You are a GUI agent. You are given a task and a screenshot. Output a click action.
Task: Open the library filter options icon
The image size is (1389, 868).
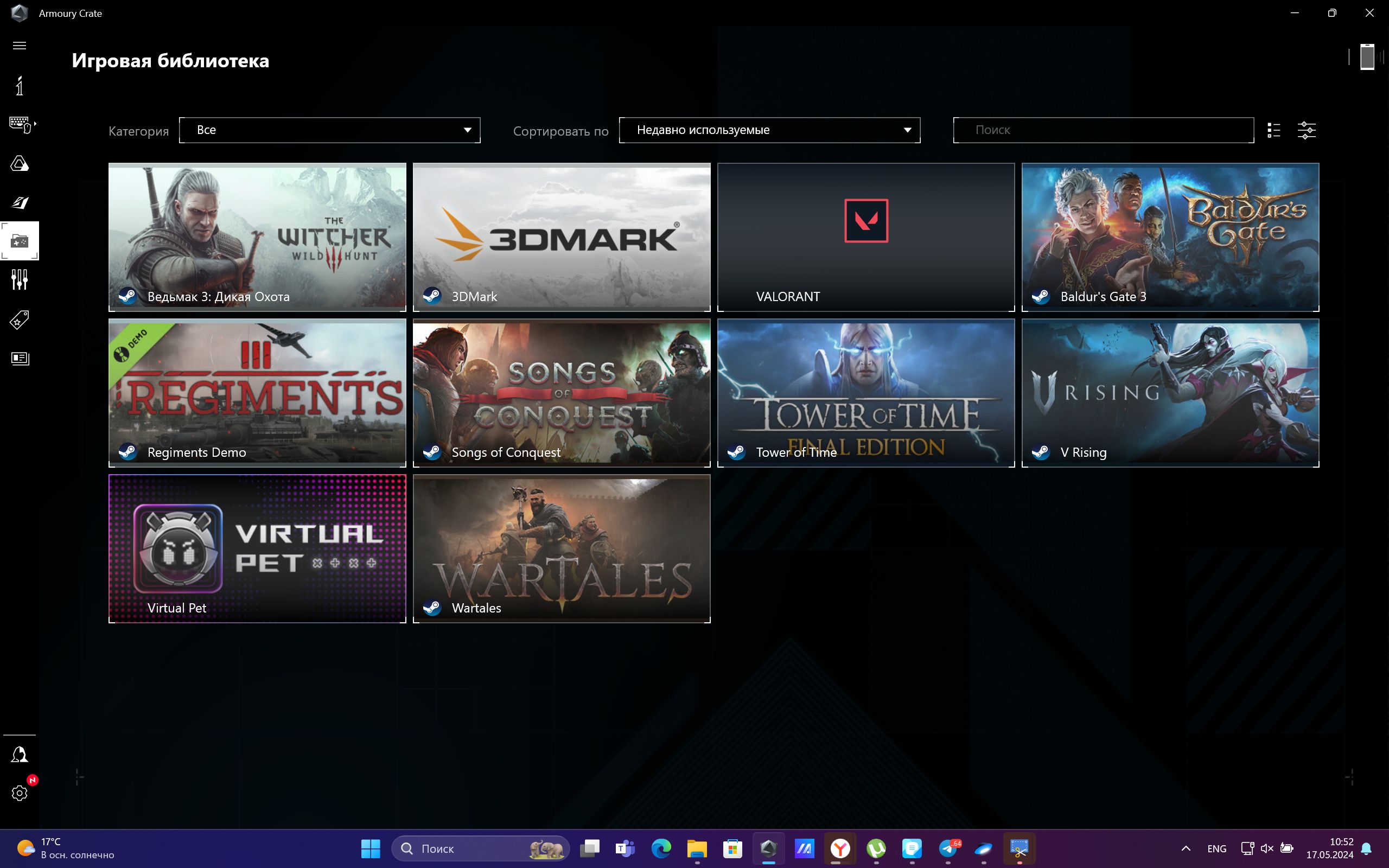coord(1307,130)
